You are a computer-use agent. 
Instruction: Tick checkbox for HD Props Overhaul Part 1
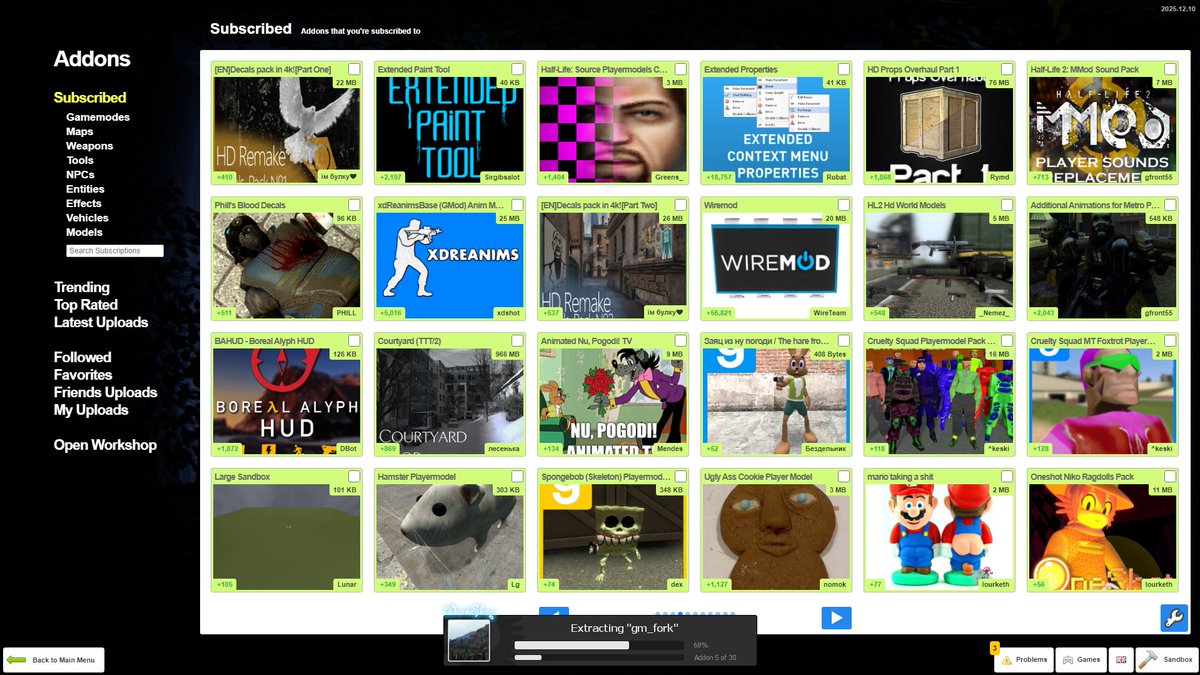click(x=1007, y=69)
